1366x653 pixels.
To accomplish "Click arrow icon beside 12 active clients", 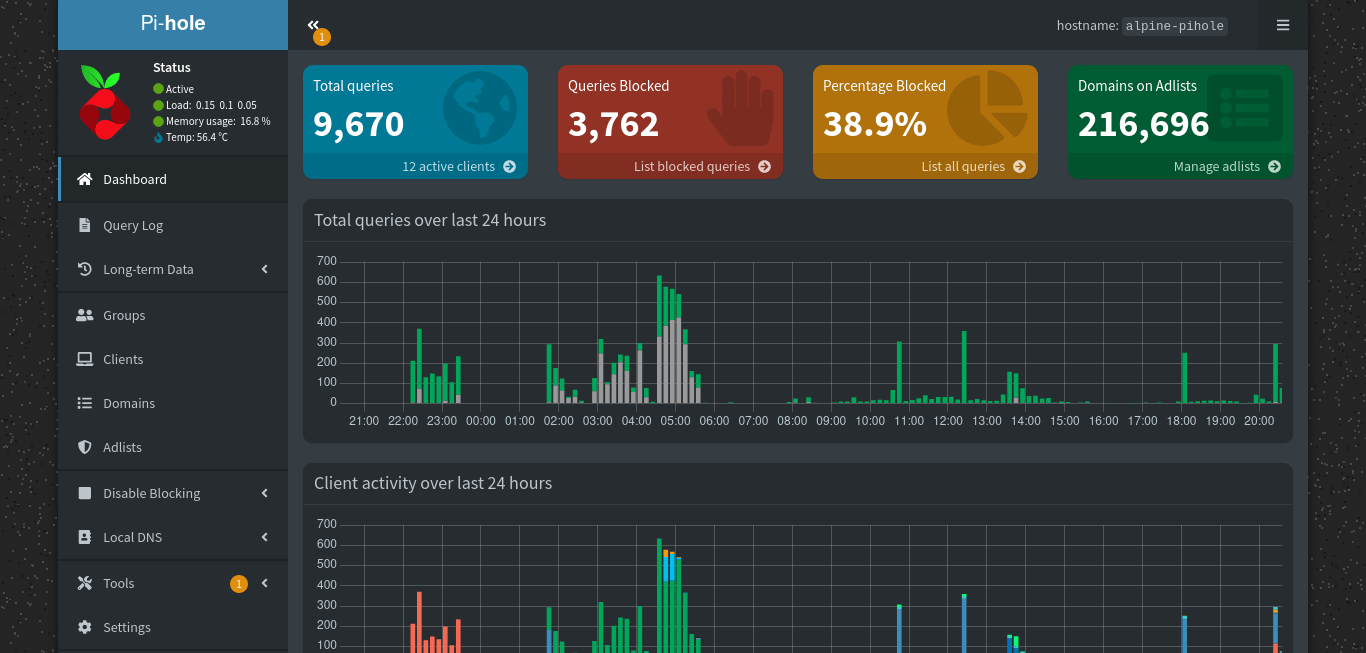I will click(510, 167).
